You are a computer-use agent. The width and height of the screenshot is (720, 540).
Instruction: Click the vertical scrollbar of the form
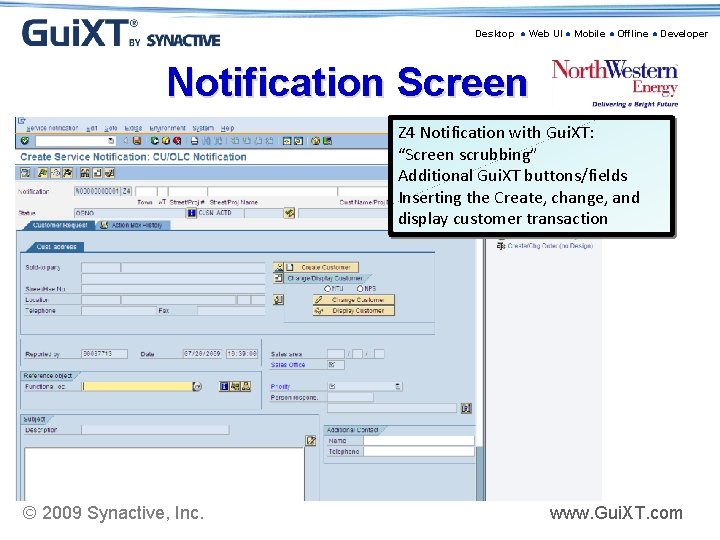481,367
